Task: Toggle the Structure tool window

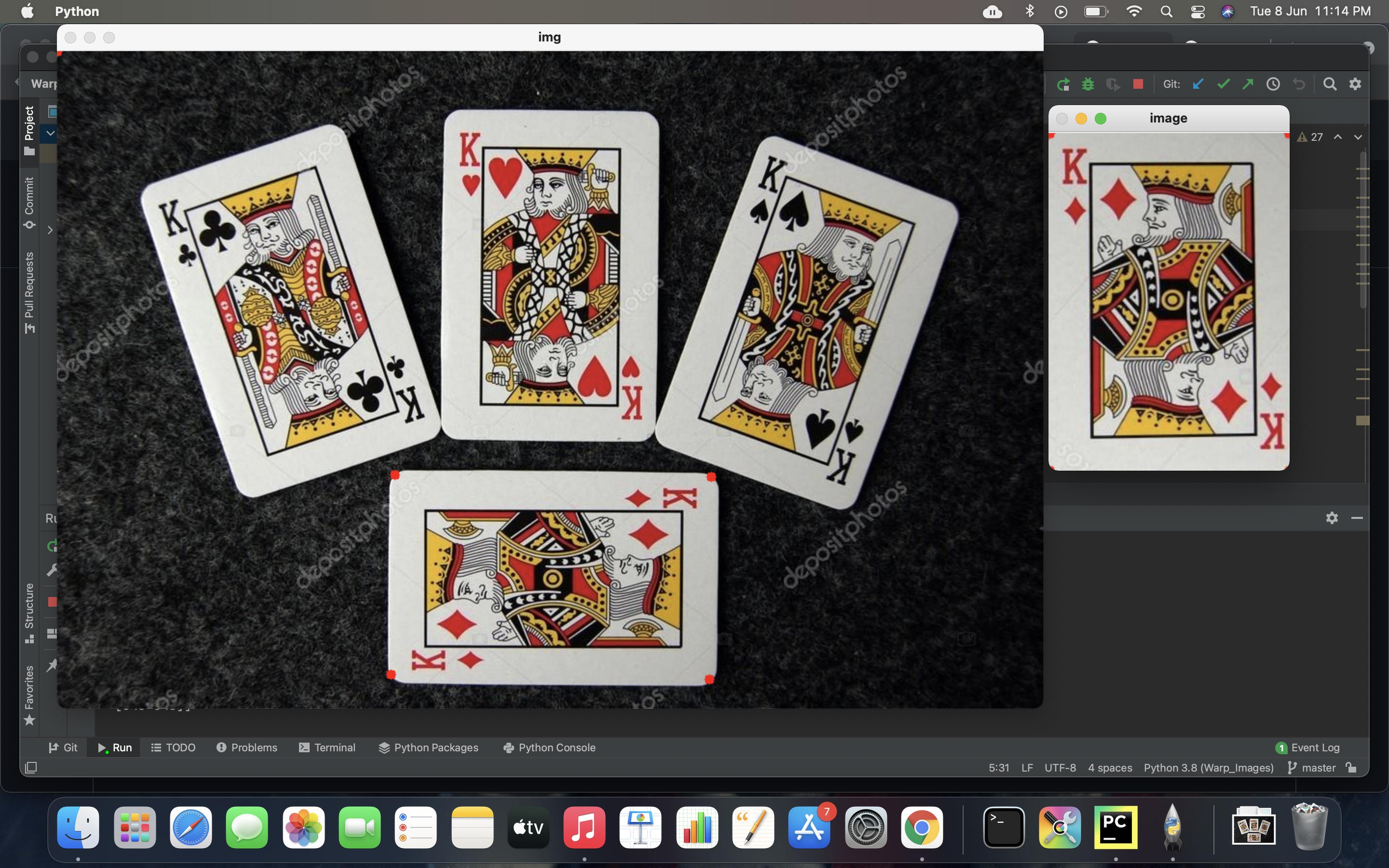Action: (x=29, y=612)
